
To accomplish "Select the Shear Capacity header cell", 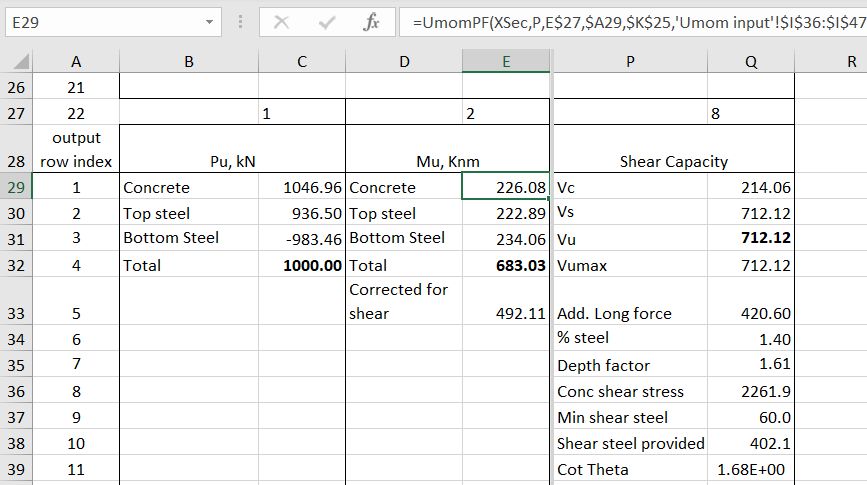I will pyautogui.click(x=673, y=161).
